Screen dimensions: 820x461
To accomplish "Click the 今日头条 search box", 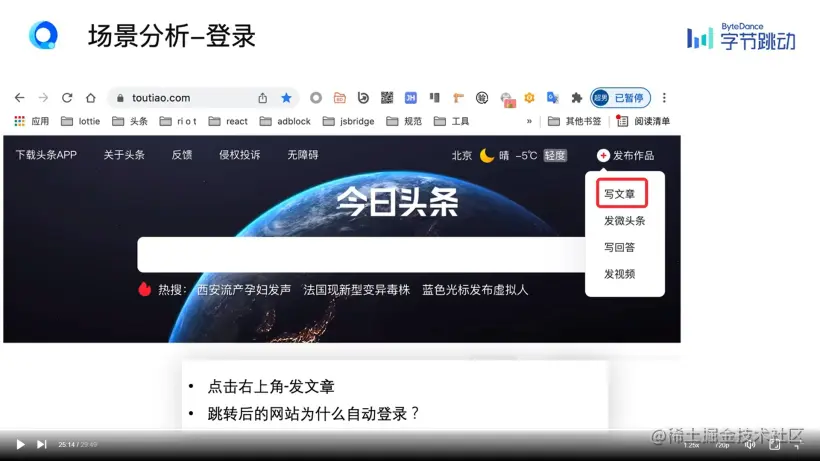I will [361, 255].
